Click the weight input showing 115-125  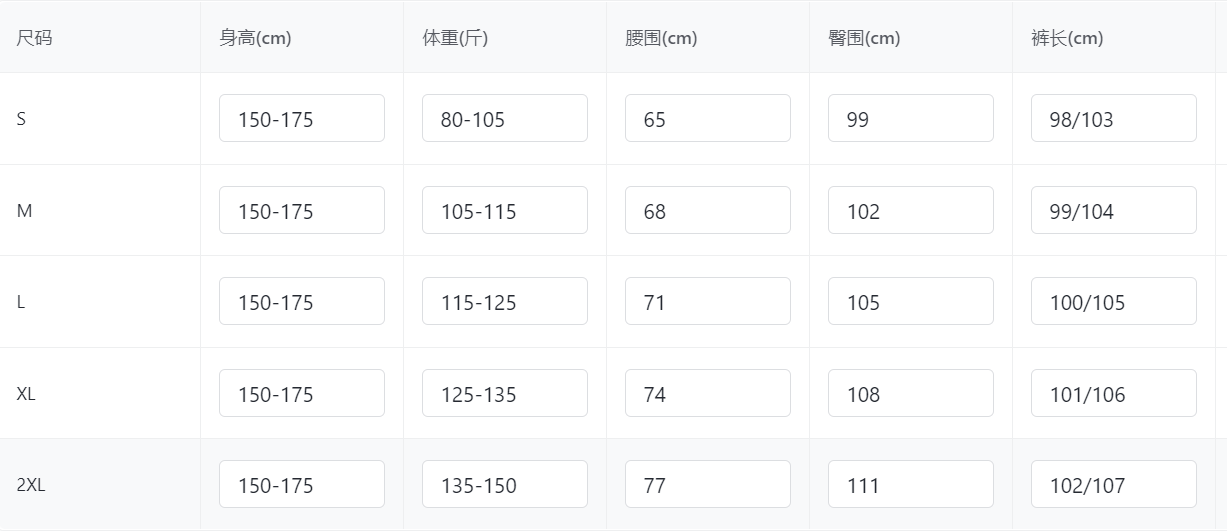click(x=504, y=302)
